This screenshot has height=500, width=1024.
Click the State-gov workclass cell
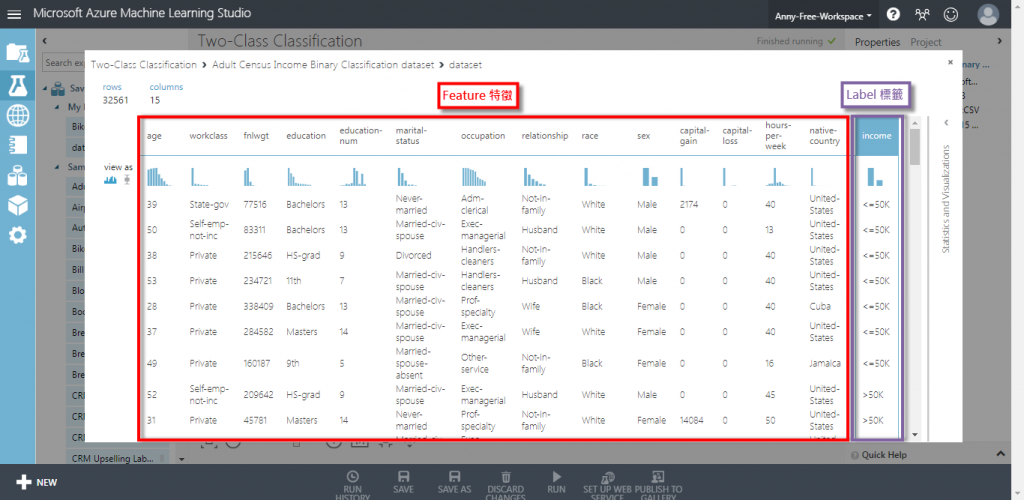pyautogui.click(x=208, y=204)
